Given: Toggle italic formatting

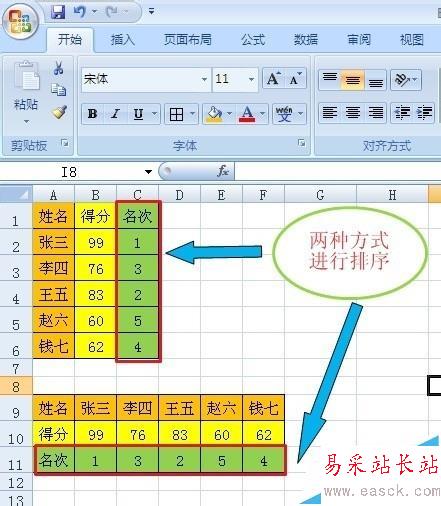Looking at the screenshot, I should point(115,114).
